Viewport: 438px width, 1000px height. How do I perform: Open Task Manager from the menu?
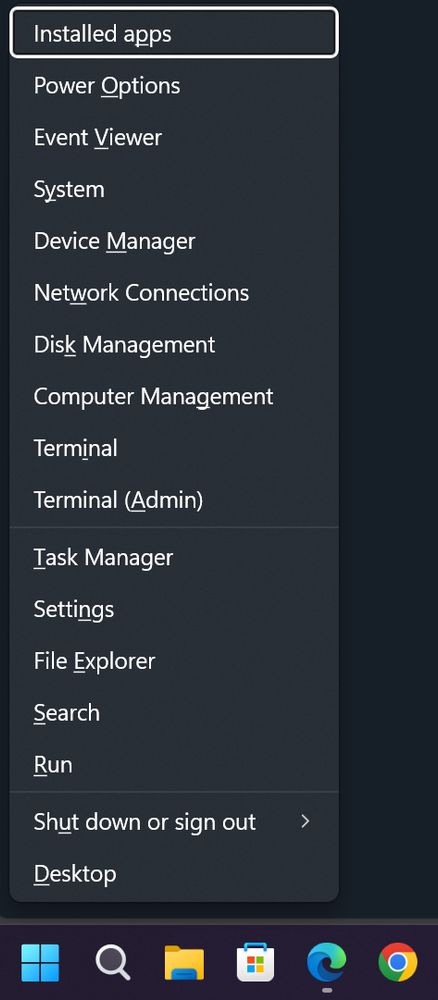click(174, 557)
